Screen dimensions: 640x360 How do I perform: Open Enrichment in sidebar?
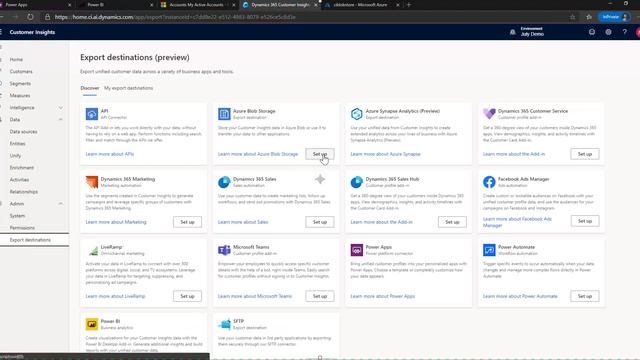coord(22,168)
